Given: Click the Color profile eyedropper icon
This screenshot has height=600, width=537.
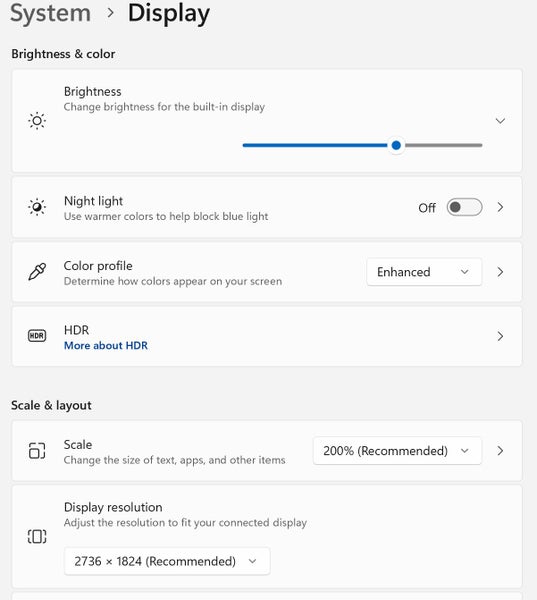Looking at the screenshot, I should click(37, 272).
